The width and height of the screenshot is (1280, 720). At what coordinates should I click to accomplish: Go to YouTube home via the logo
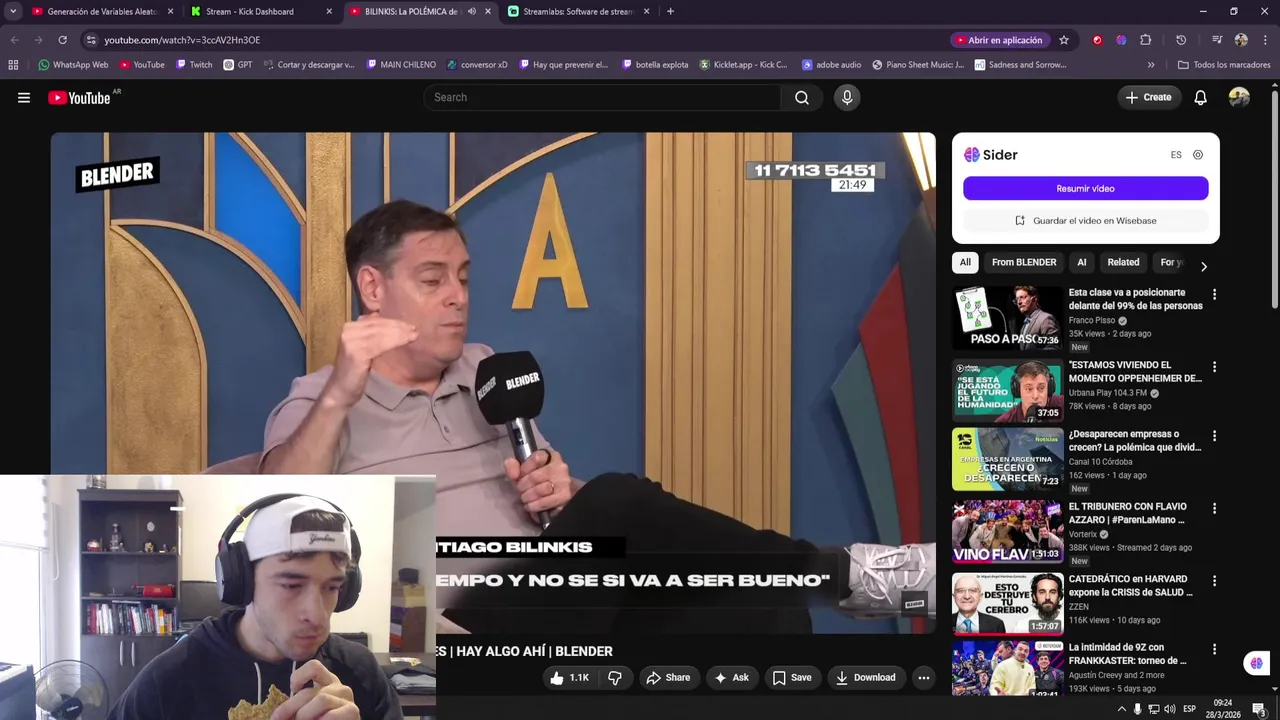click(79, 97)
